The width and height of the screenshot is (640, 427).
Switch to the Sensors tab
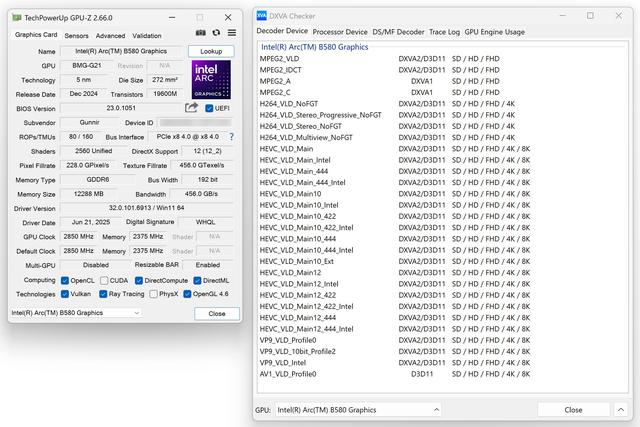click(76, 36)
